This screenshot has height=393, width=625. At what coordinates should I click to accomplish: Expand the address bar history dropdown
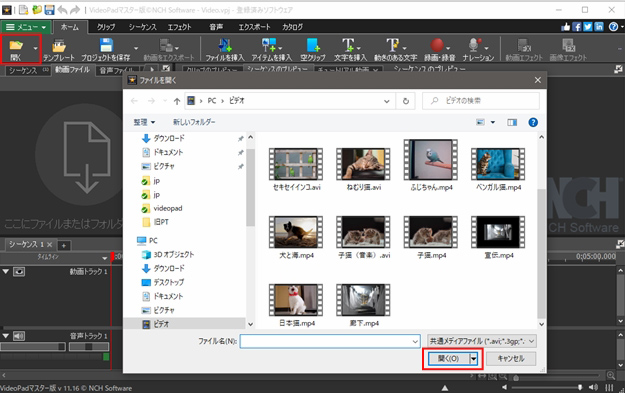click(386, 101)
